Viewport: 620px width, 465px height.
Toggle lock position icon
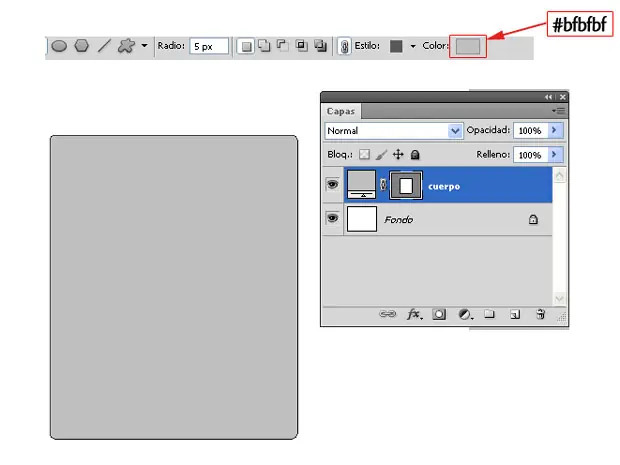(398, 155)
